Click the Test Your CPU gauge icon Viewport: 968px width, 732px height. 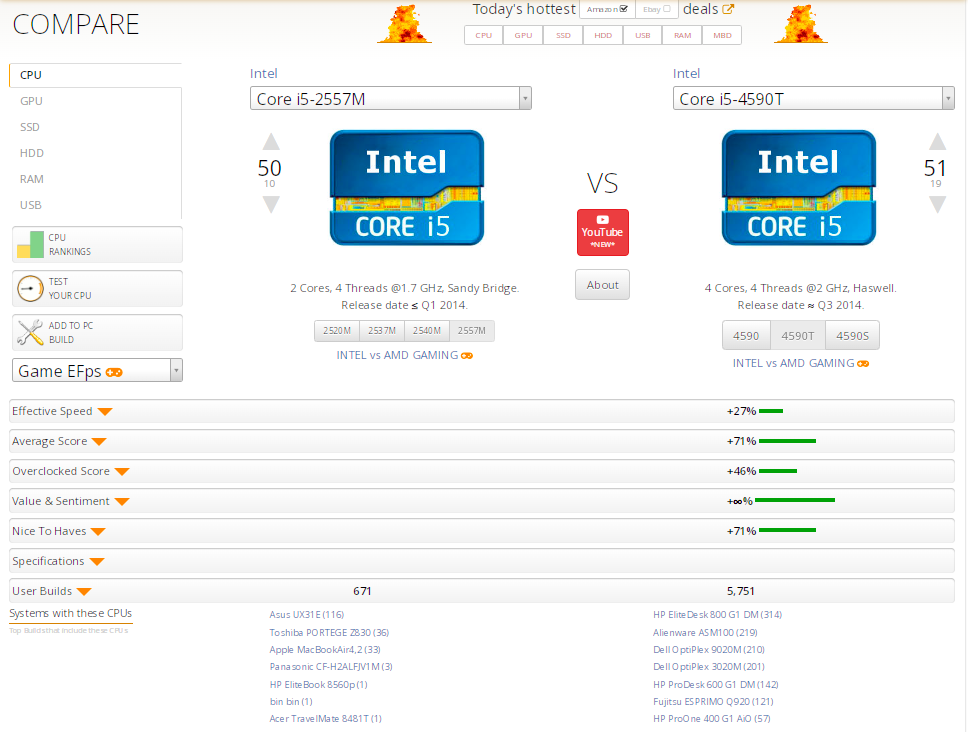(30, 288)
